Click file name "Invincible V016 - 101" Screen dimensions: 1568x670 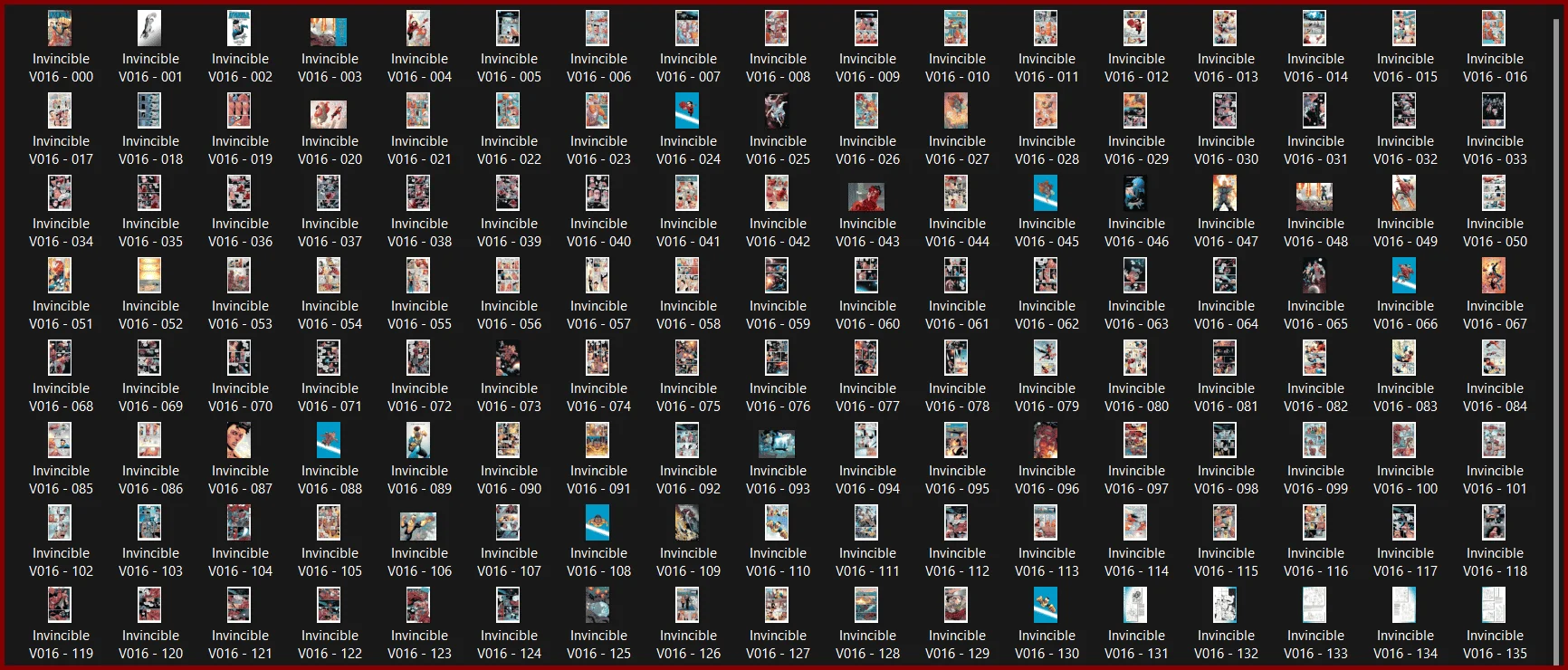pos(1495,480)
